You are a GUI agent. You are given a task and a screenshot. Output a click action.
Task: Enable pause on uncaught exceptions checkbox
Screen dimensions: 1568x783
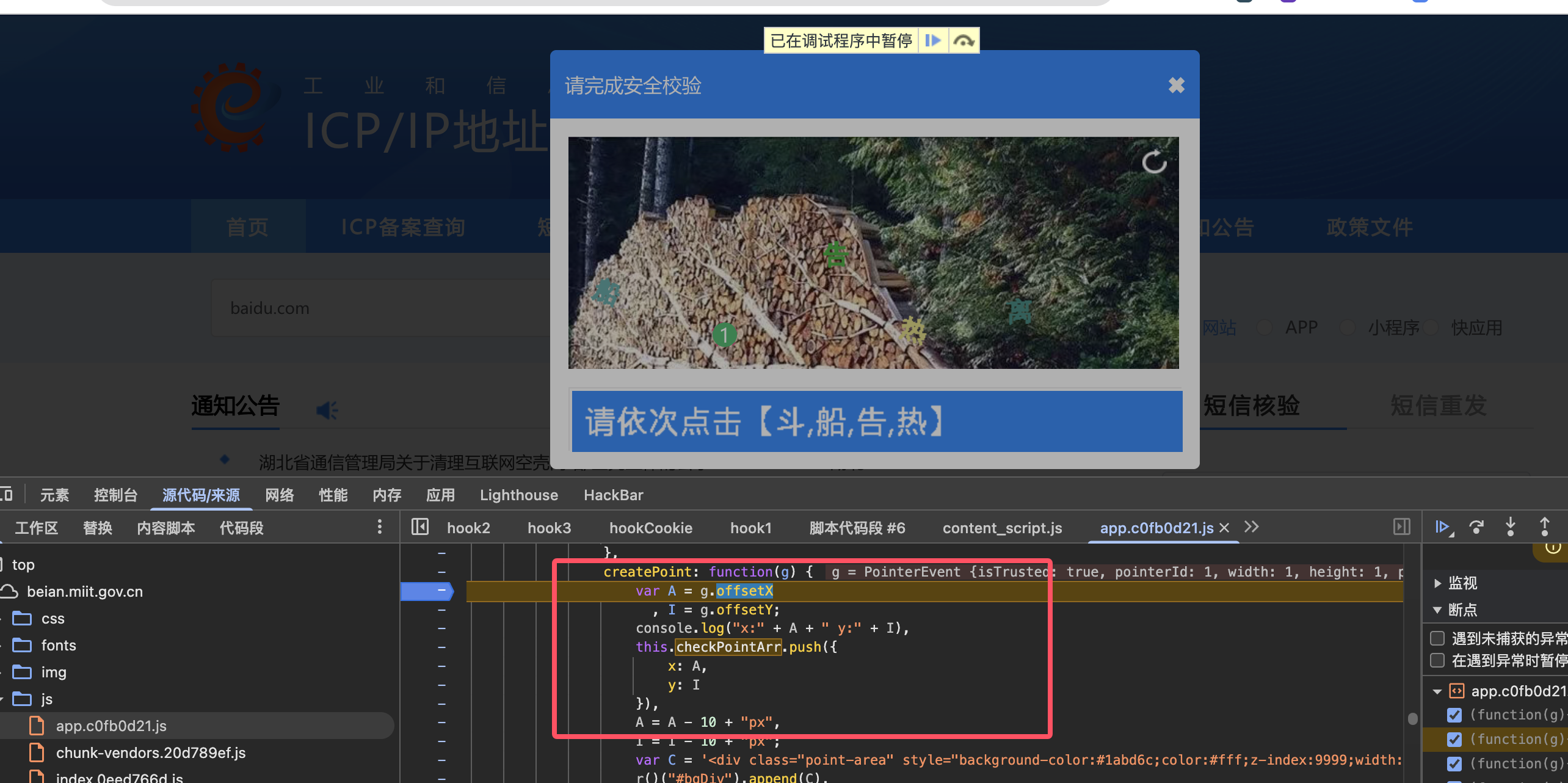(x=1437, y=638)
